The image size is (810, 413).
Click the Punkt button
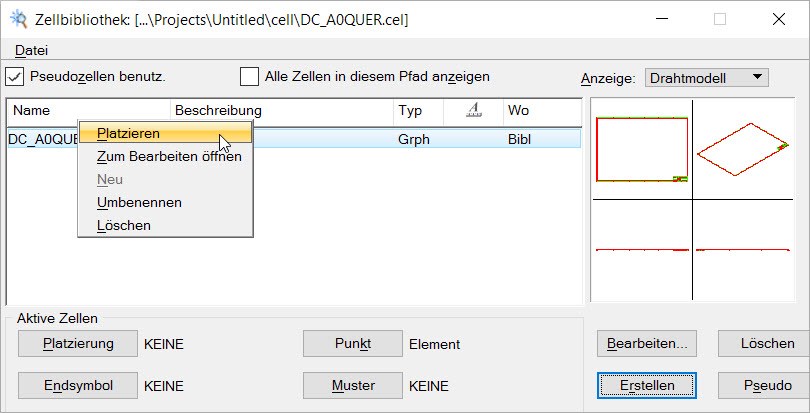(x=353, y=344)
